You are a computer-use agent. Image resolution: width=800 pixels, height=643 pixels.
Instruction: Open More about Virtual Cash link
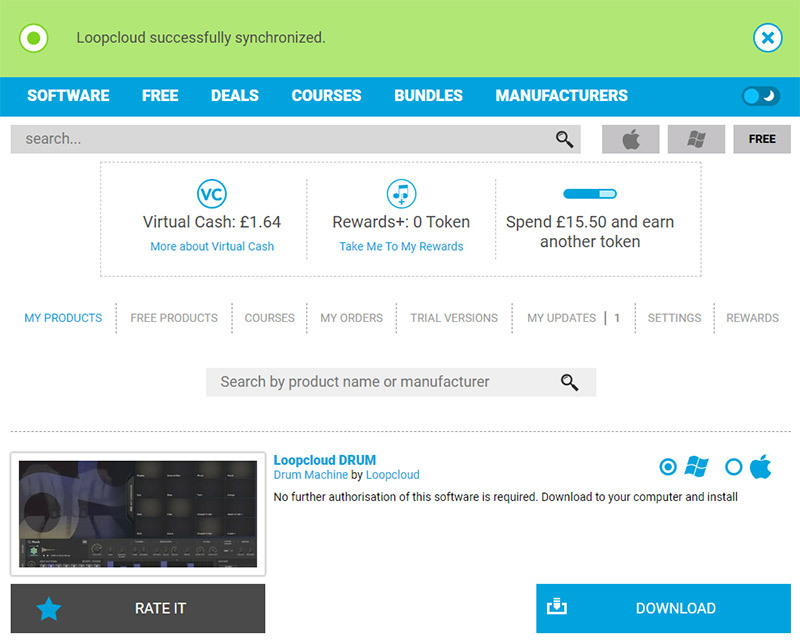pos(212,246)
